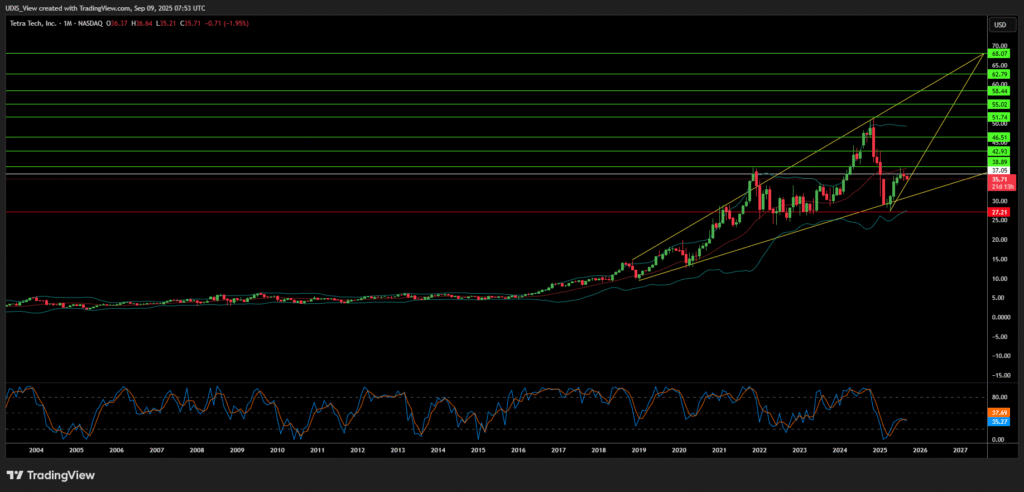Viewport: 1024px width, 492px height.
Task: Select the 46.51 price level label
Action: (998, 137)
